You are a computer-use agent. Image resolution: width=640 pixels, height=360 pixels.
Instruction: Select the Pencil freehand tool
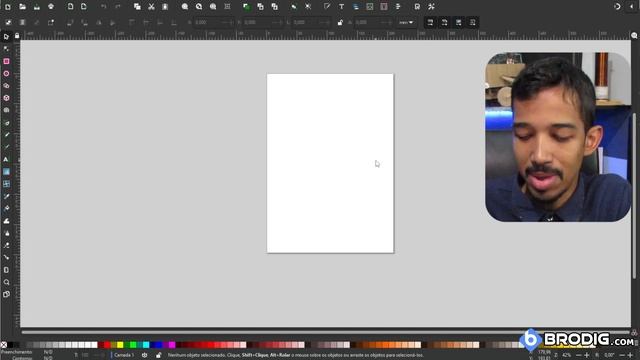tap(6, 135)
